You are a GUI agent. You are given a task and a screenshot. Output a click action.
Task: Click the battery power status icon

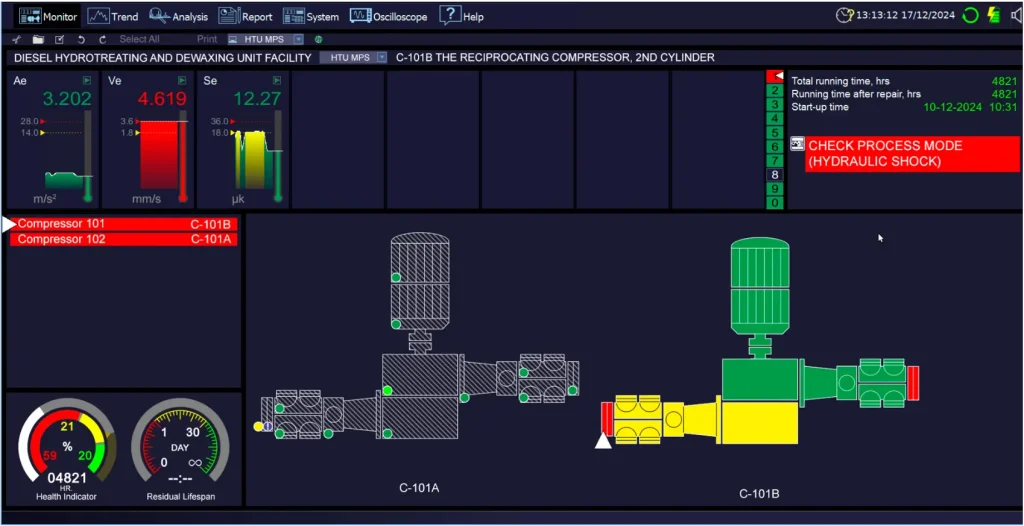click(x=993, y=15)
